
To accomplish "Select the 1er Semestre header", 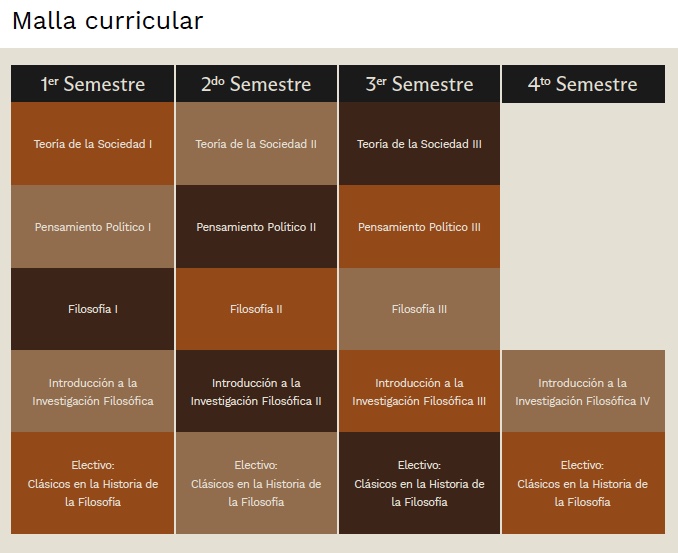I will tap(93, 84).
